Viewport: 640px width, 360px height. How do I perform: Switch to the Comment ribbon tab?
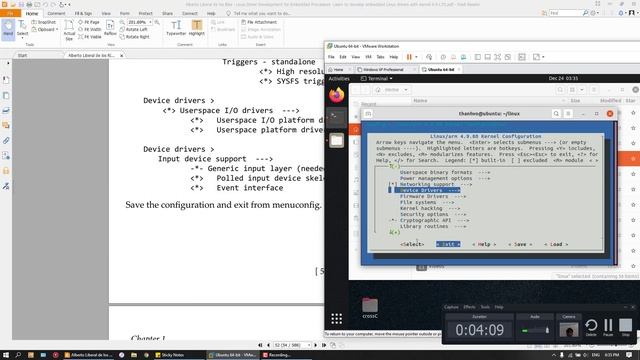tap(56, 13)
